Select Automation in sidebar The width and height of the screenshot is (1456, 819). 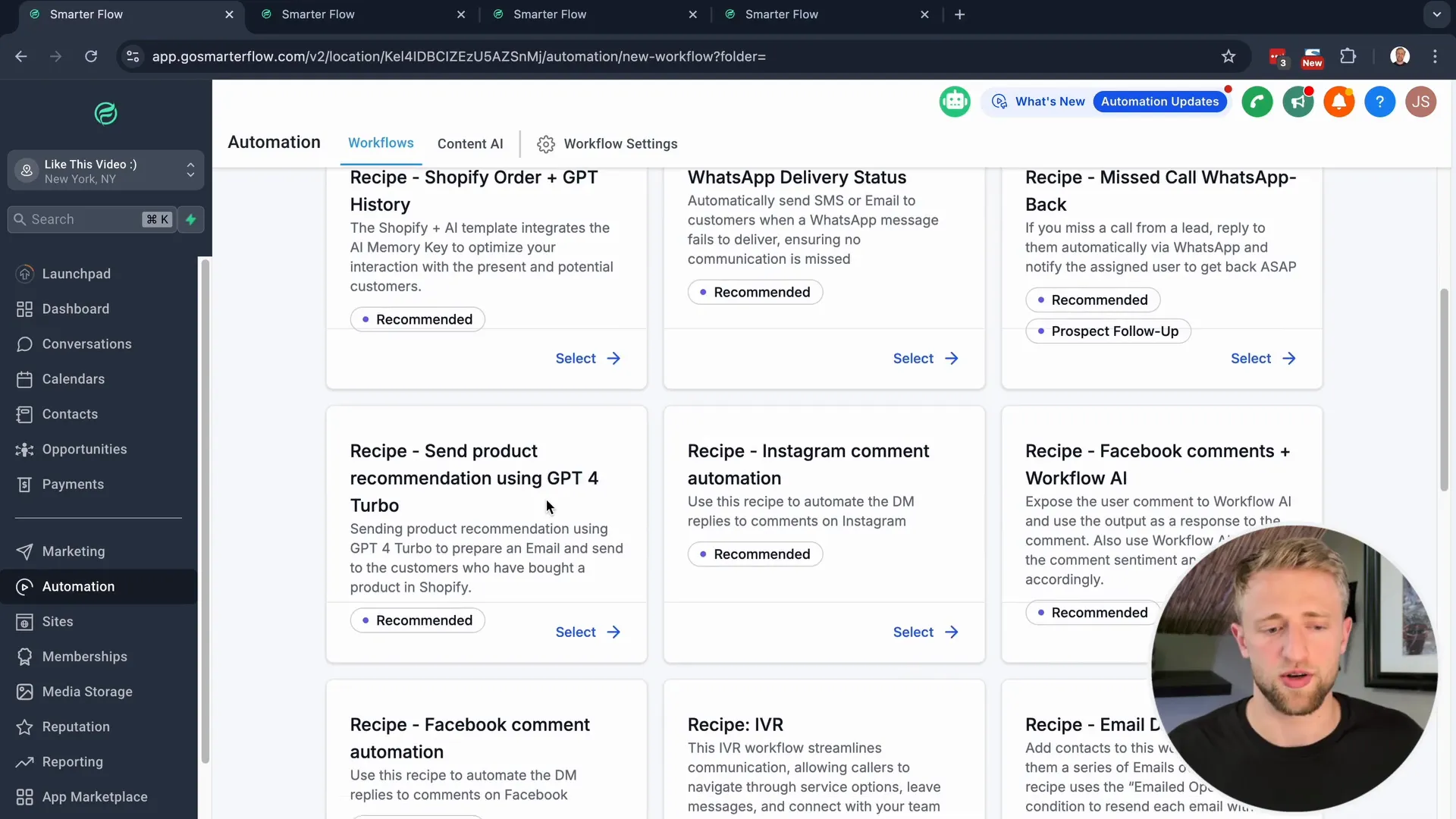coord(99,586)
